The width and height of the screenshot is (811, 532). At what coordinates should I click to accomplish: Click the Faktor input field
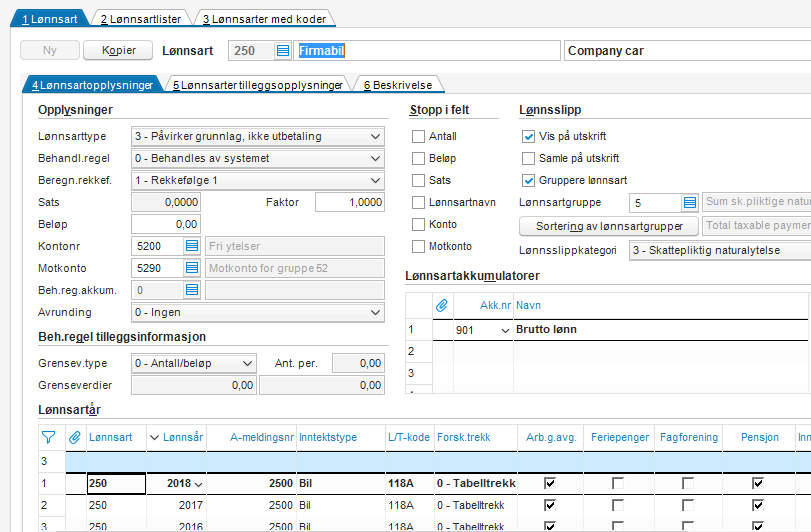349,203
